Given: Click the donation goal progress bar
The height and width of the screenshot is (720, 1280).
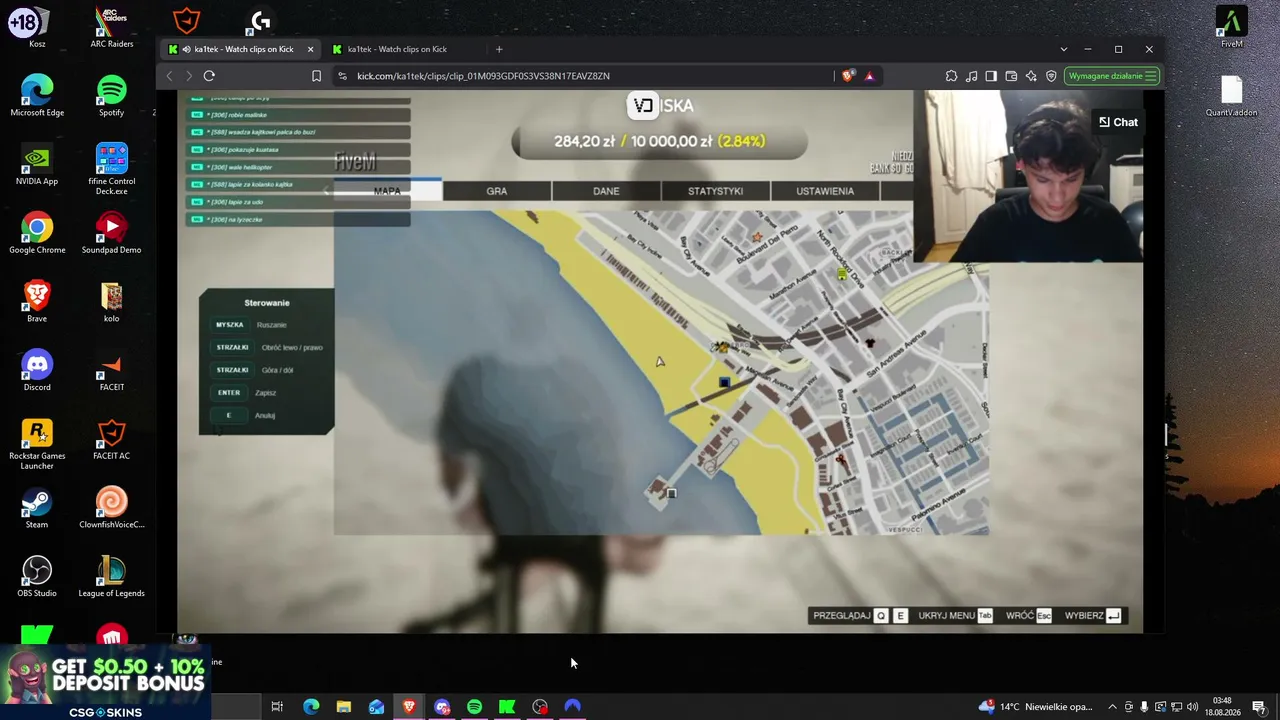Looking at the screenshot, I should coord(660,141).
